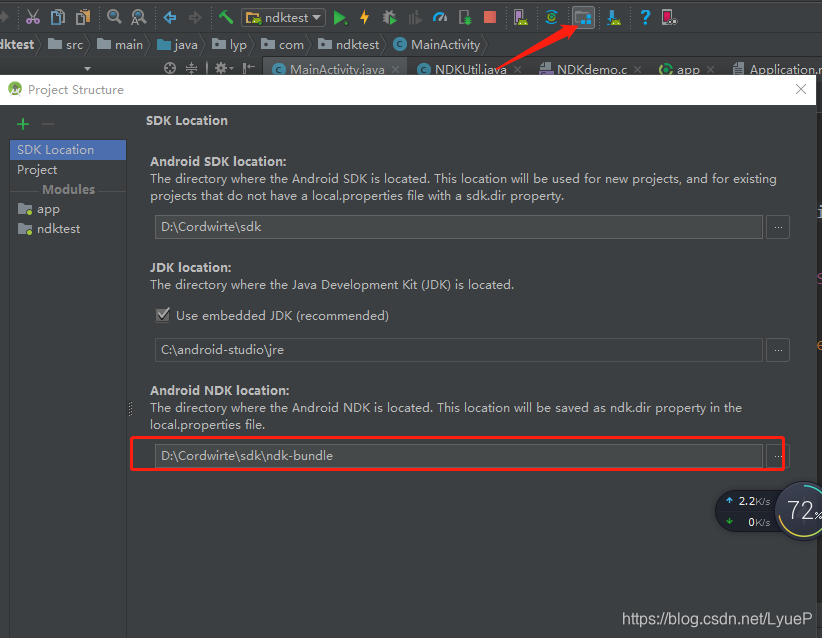The image size is (822, 638).
Task: Click Sync Project with Gradle Files icon
Action: point(551,17)
